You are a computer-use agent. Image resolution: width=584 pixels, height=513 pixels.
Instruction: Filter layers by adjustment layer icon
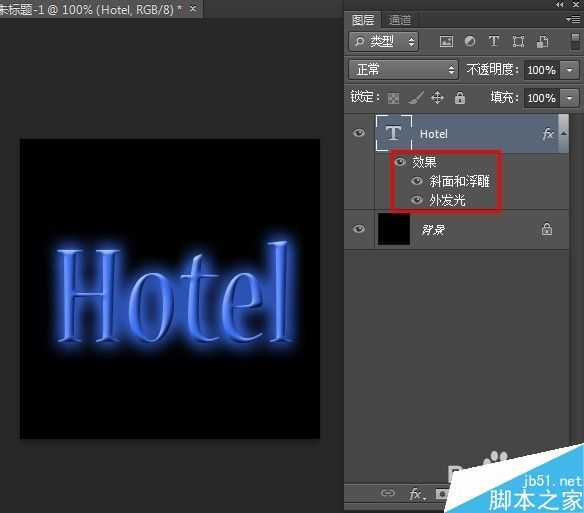tap(470, 41)
